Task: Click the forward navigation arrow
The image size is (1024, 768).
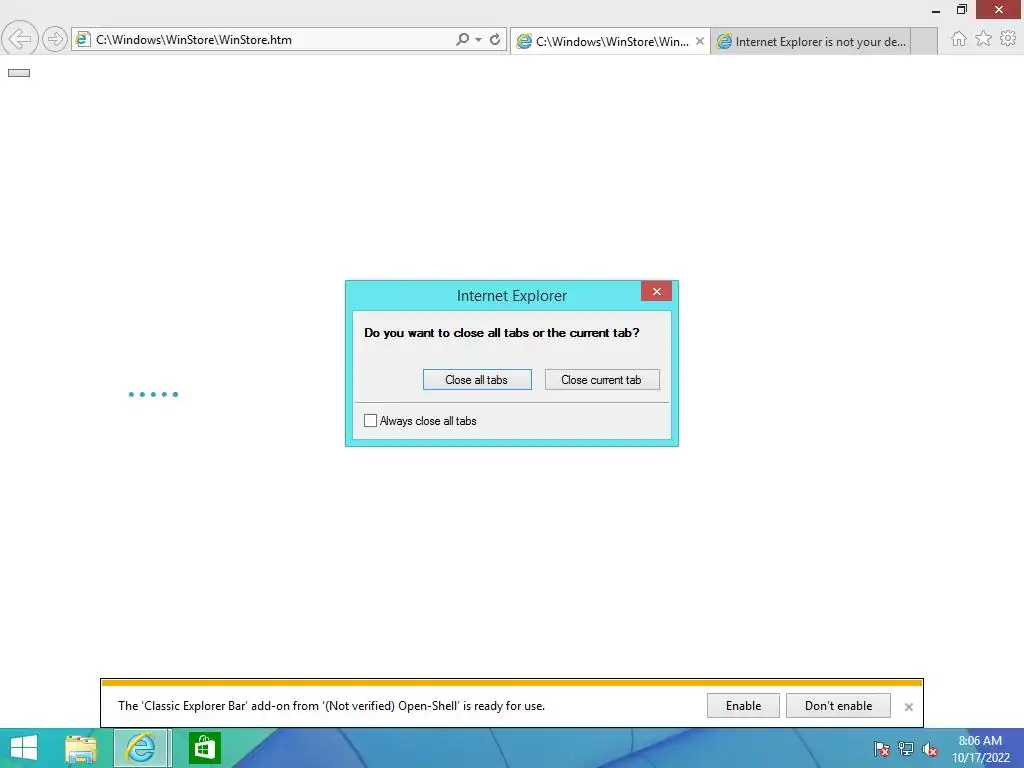Action: 55,39
